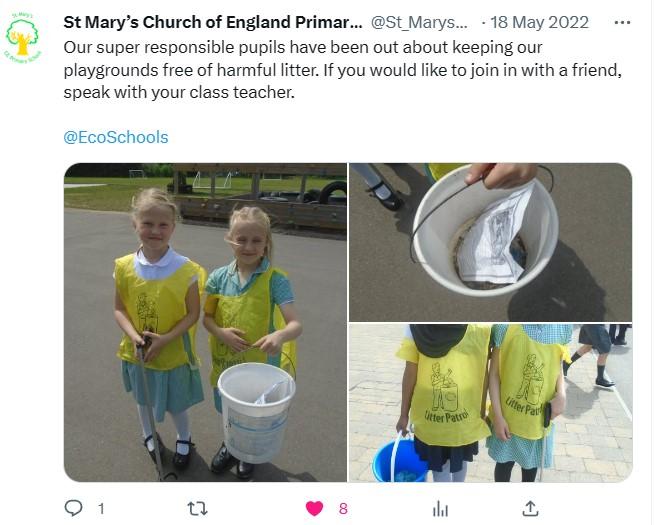Click the like count number 8
The height and width of the screenshot is (525, 655).
coord(343,509)
